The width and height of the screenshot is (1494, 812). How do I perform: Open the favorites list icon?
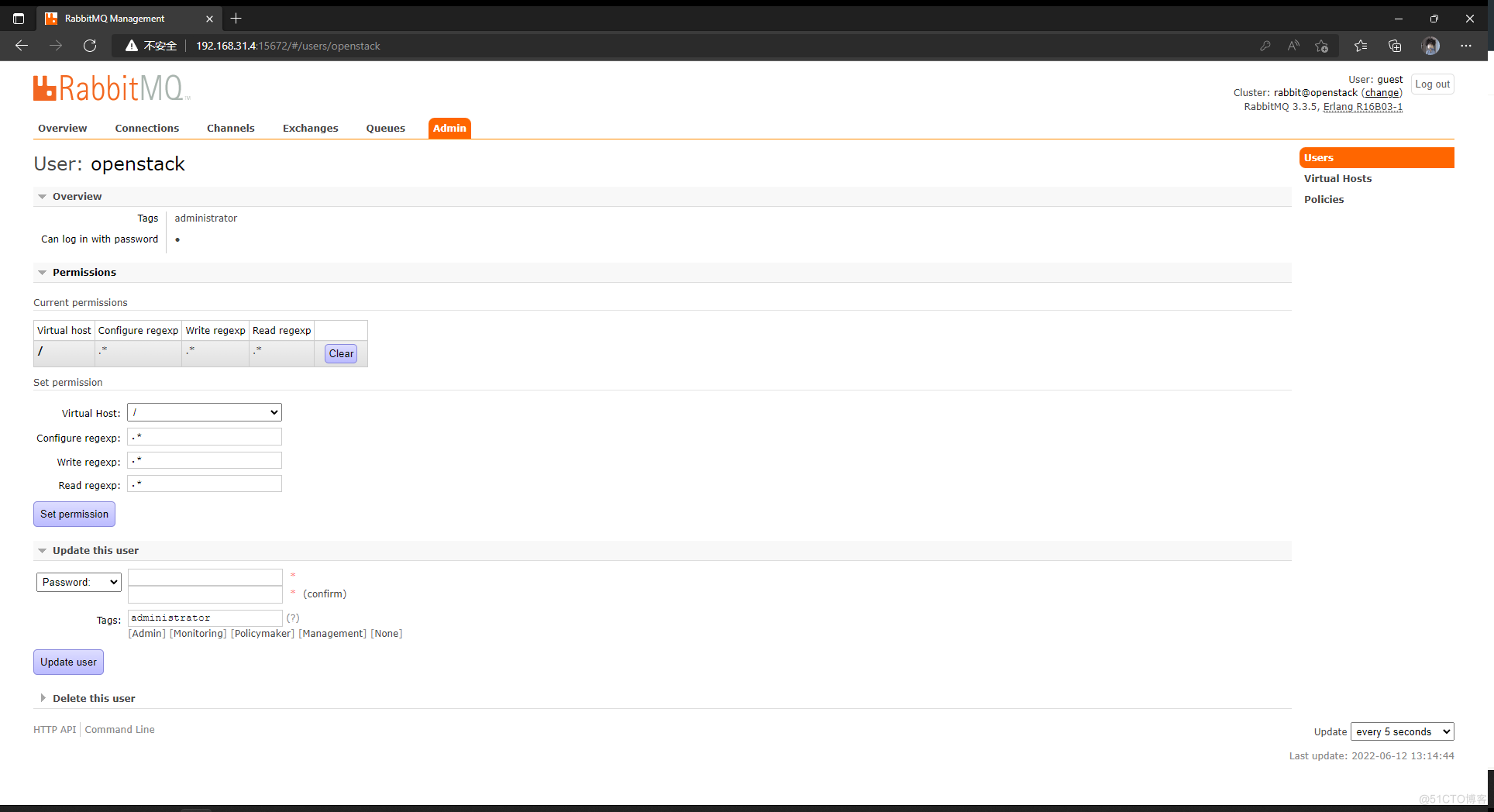click(1361, 46)
